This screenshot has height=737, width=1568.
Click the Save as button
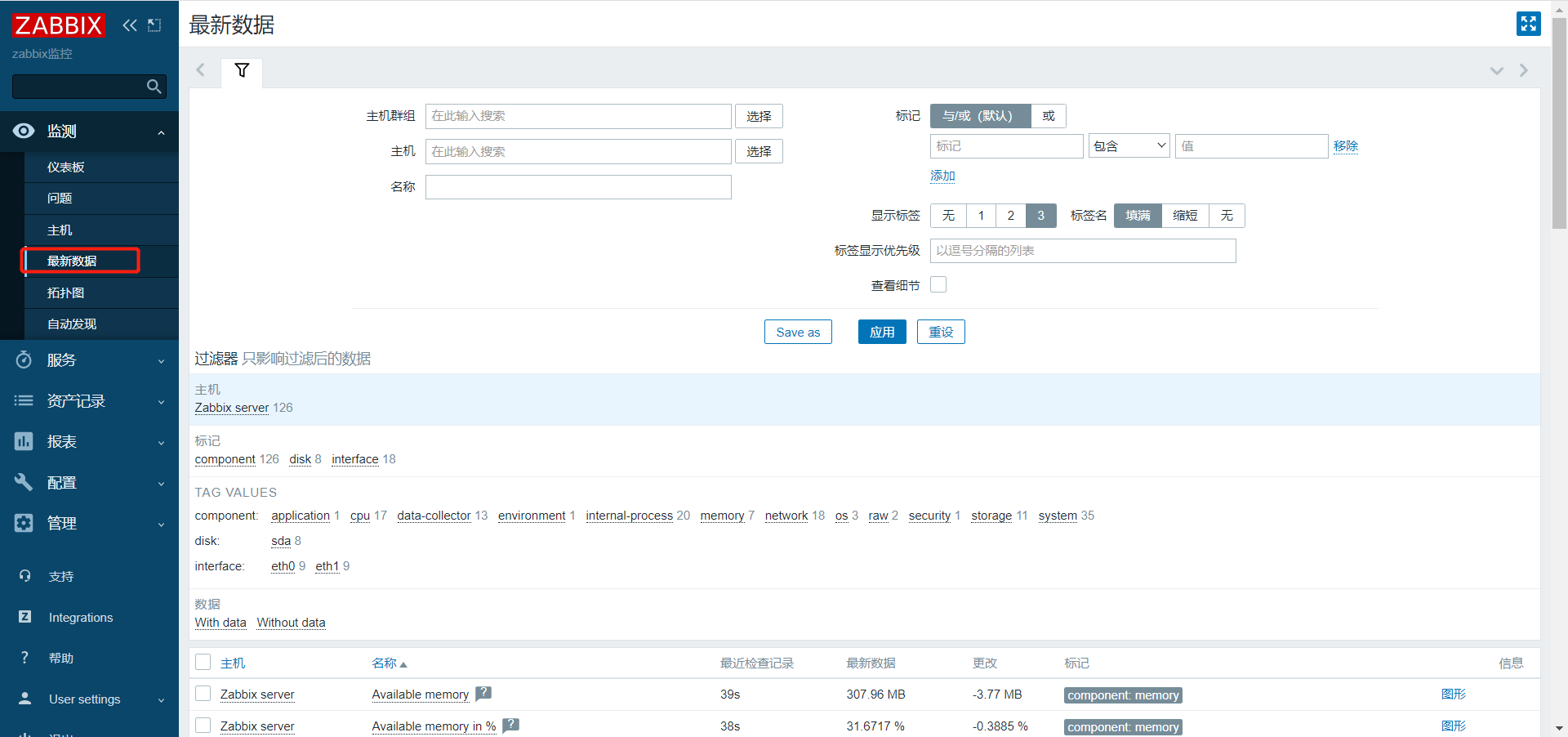798,332
